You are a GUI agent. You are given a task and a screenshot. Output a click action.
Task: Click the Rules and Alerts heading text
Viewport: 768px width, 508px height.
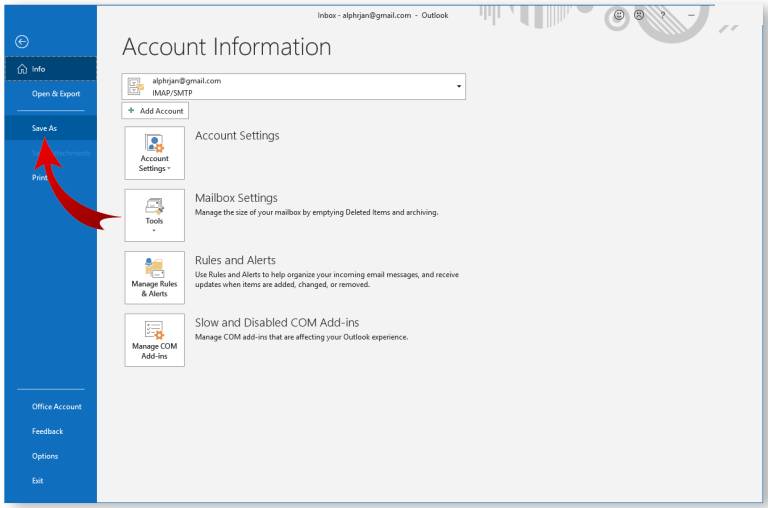click(235, 260)
